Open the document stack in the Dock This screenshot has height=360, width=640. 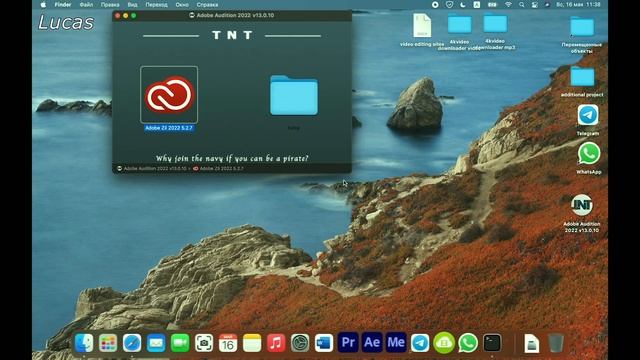531,343
